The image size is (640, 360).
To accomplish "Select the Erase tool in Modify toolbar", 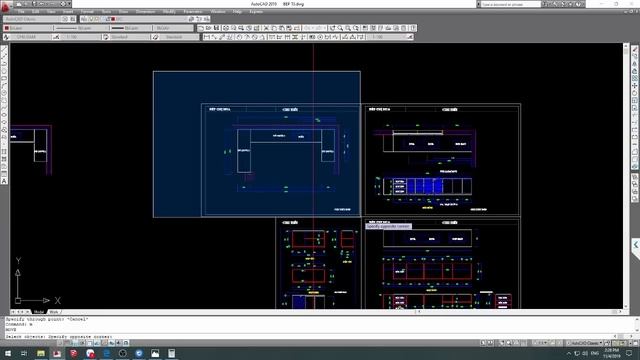I will tap(635, 49).
